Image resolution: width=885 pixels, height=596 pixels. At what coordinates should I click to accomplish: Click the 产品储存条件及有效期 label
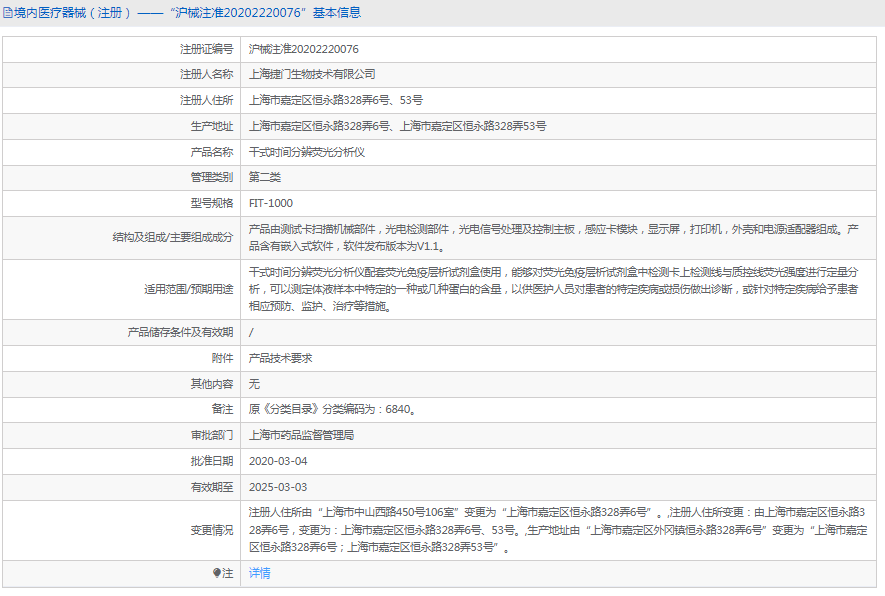pos(181,332)
